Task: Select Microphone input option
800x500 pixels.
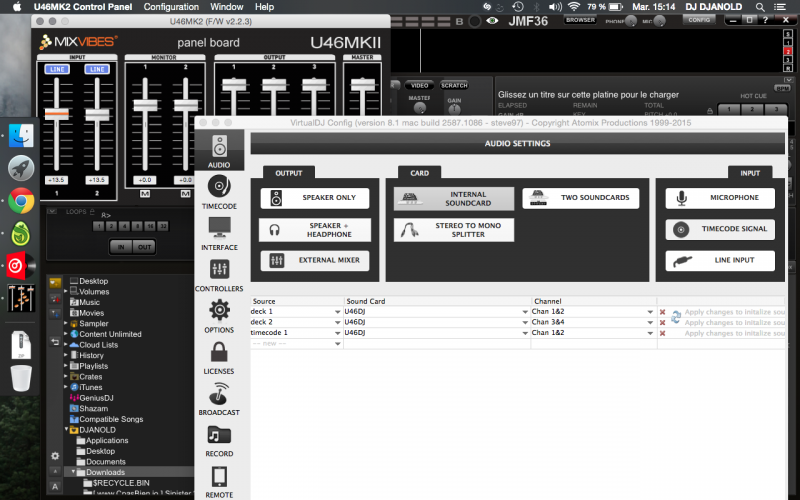Action: pyautogui.click(x=720, y=198)
